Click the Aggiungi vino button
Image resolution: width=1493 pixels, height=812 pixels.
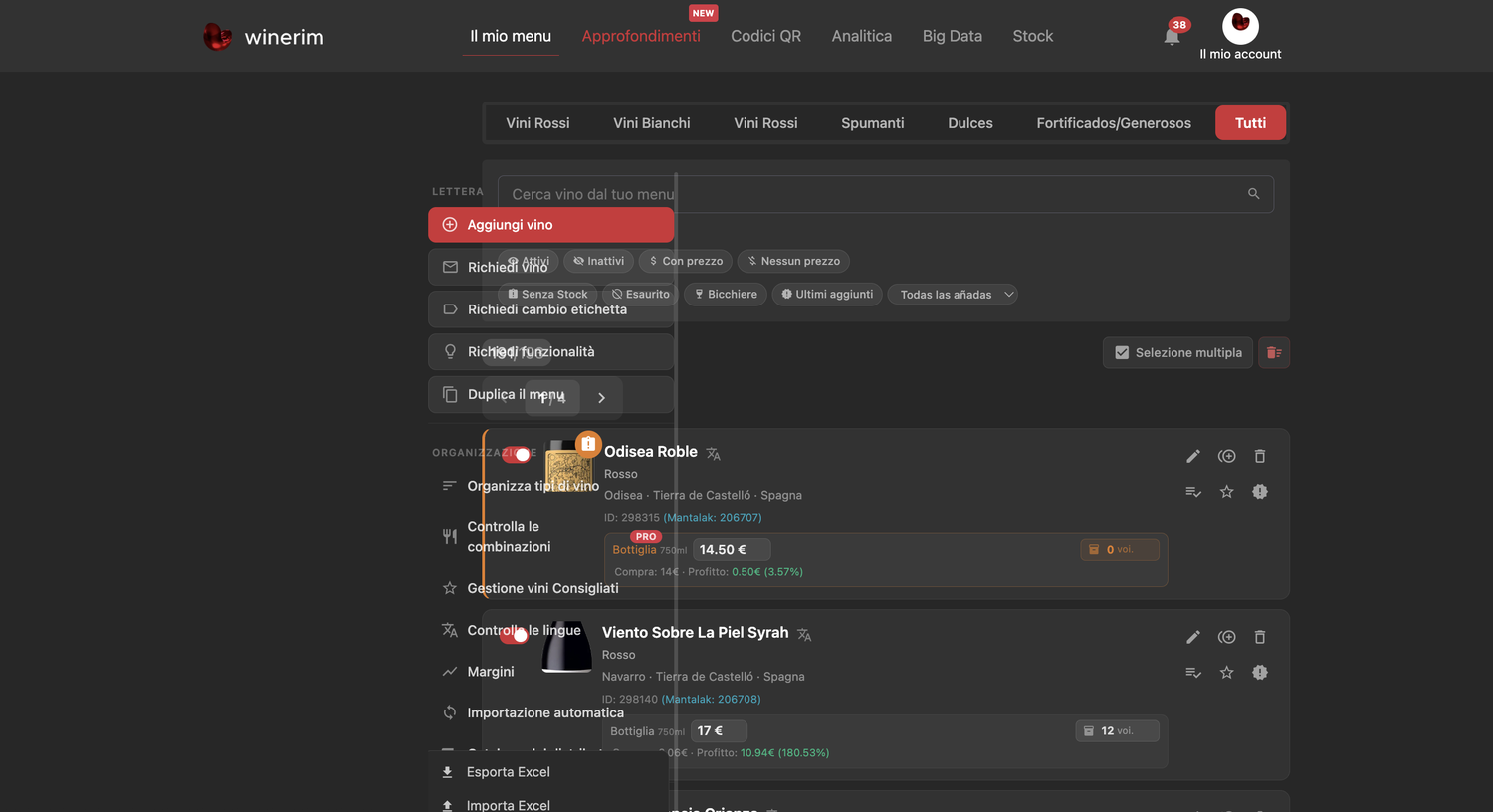[x=551, y=225]
